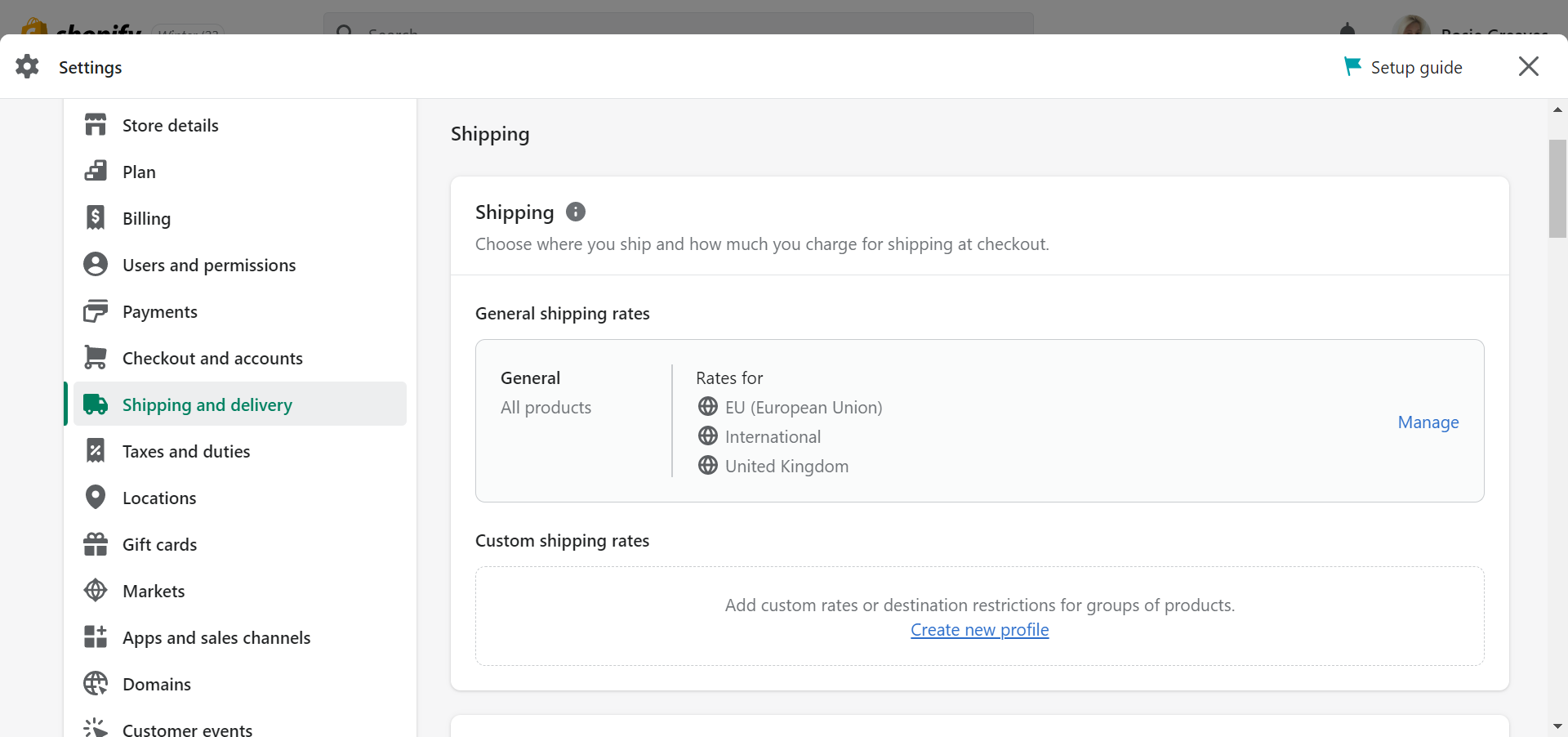Select the Payments card icon
Screen dimensions: 1568x737
click(96, 310)
